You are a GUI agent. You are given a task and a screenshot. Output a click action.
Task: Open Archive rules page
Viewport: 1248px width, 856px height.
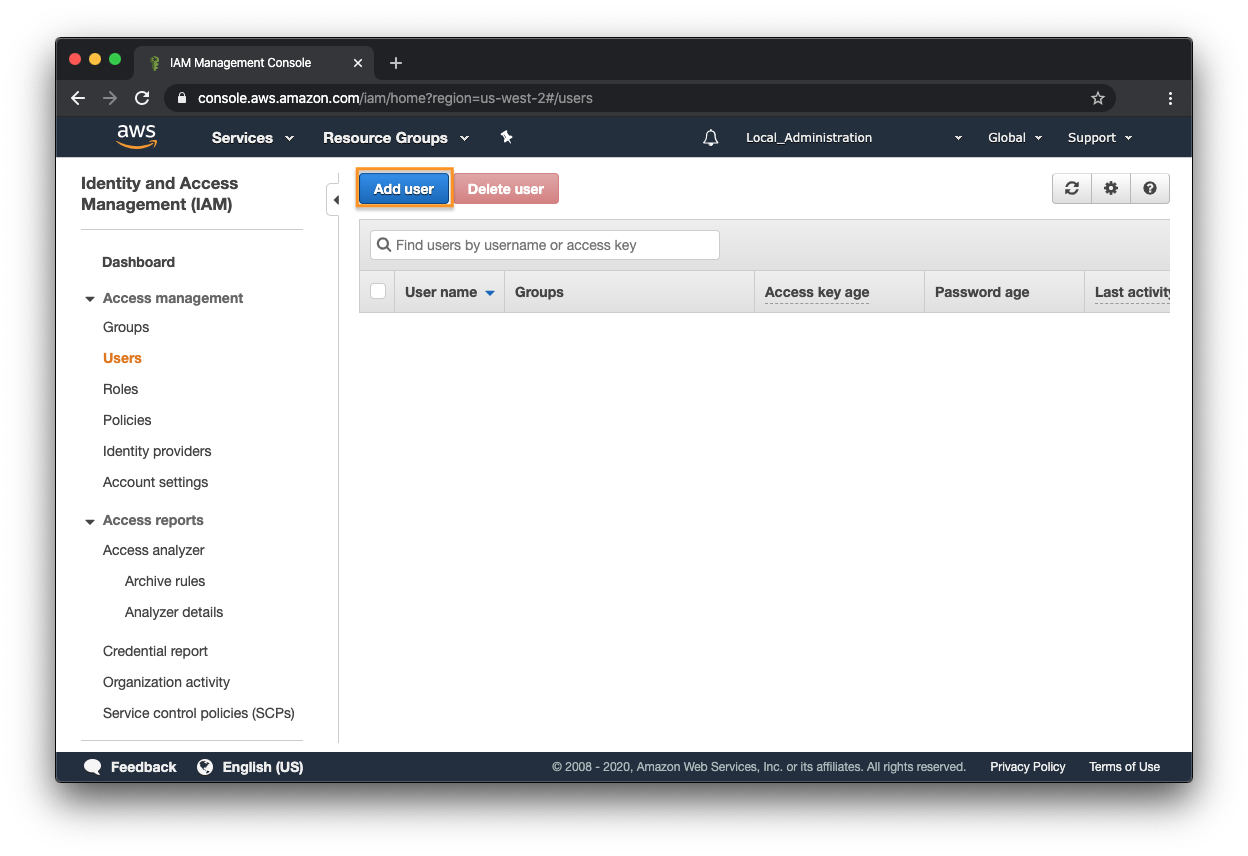[165, 581]
